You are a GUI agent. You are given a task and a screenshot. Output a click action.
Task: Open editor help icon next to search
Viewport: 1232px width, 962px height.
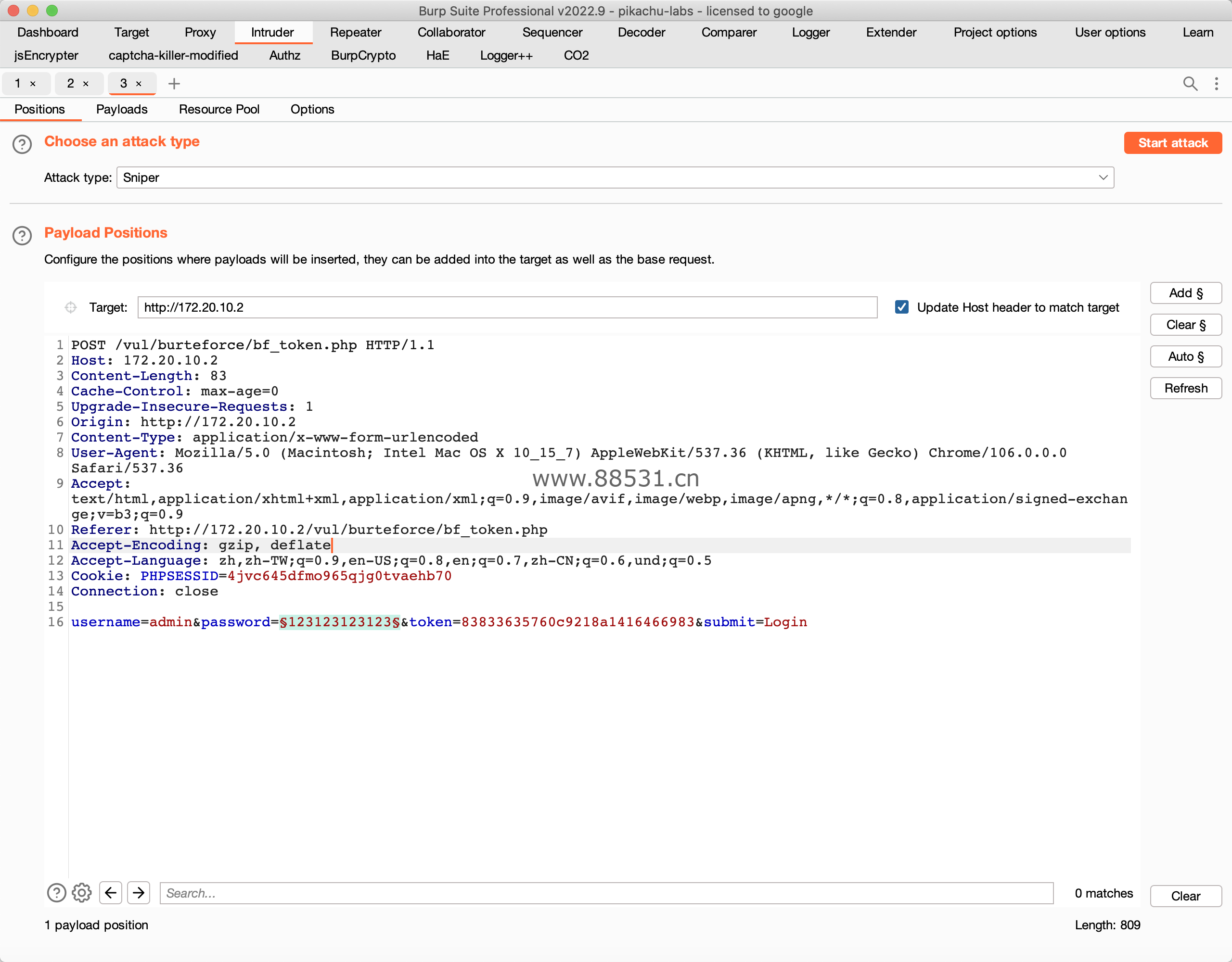pyautogui.click(x=56, y=893)
